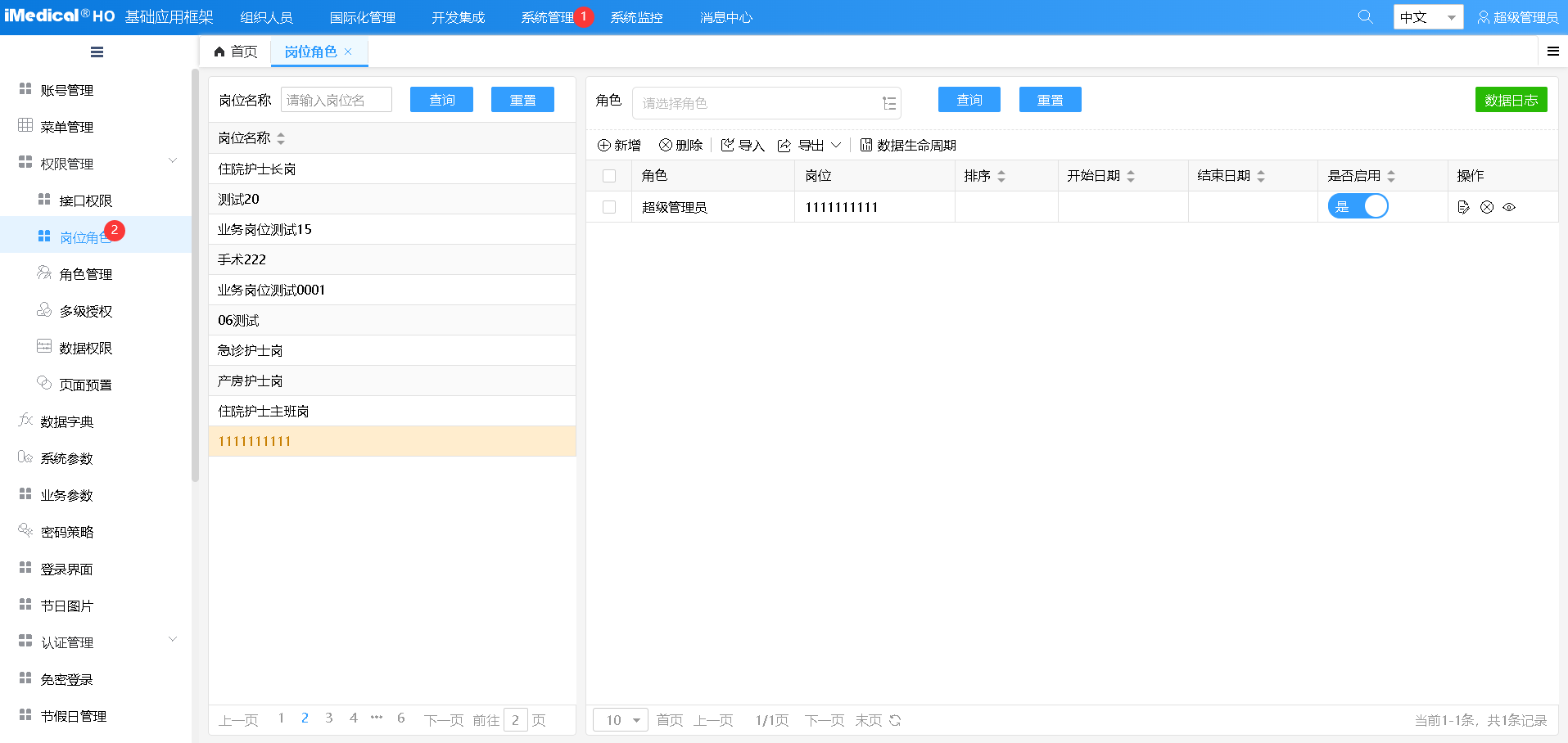
Task: Tick the select-all checkbox in table header
Action: click(609, 176)
